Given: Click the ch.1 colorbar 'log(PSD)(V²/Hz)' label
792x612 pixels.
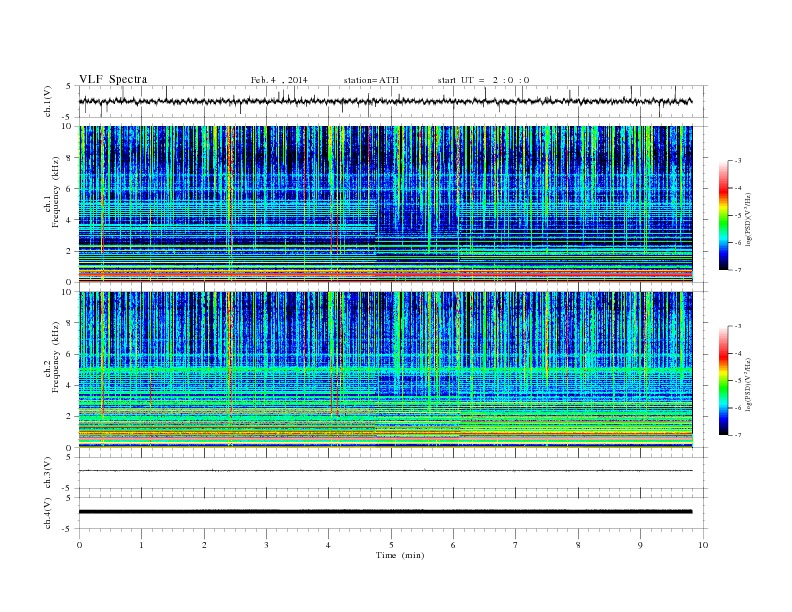Looking at the screenshot, I should pos(748,218).
